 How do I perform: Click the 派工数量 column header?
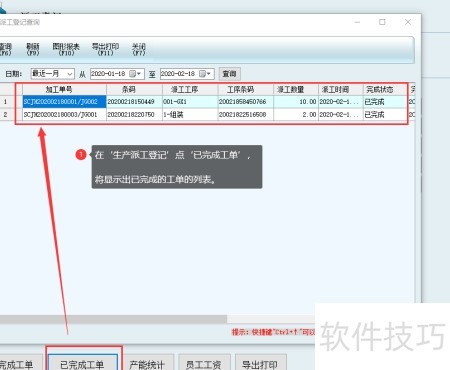[x=296, y=89]
